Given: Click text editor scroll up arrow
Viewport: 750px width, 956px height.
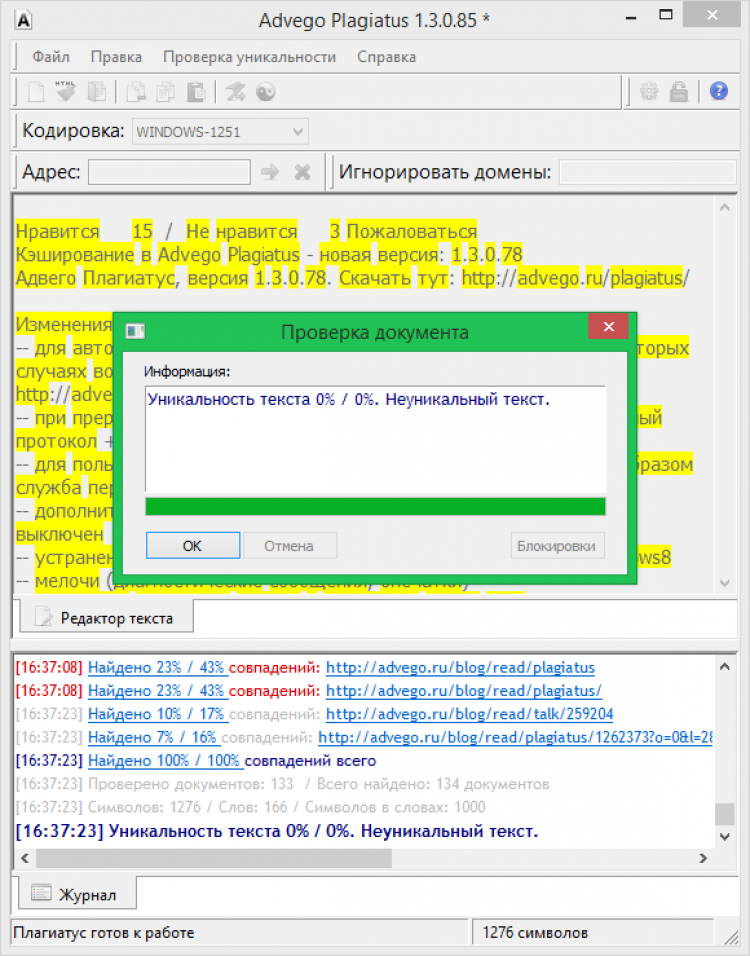Looking at the screenshot, I should [x=724, y=208].
